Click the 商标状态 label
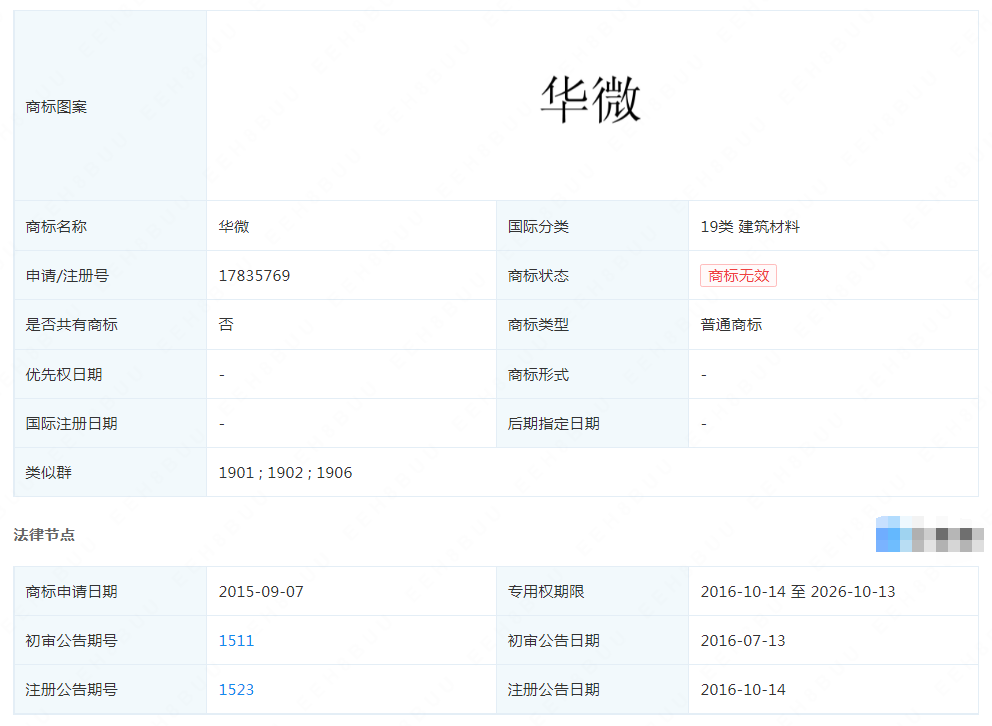 coord(538,276)
